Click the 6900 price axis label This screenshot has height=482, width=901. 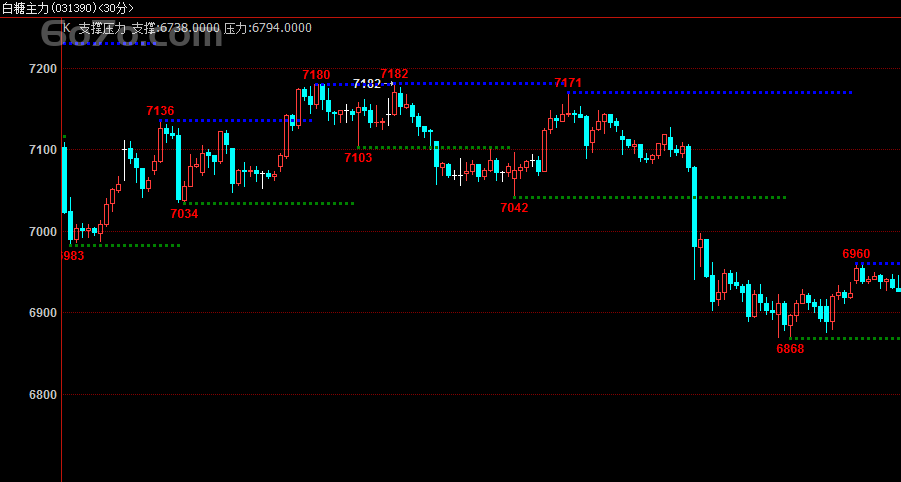pyautogui.click(x=43, y=313)
